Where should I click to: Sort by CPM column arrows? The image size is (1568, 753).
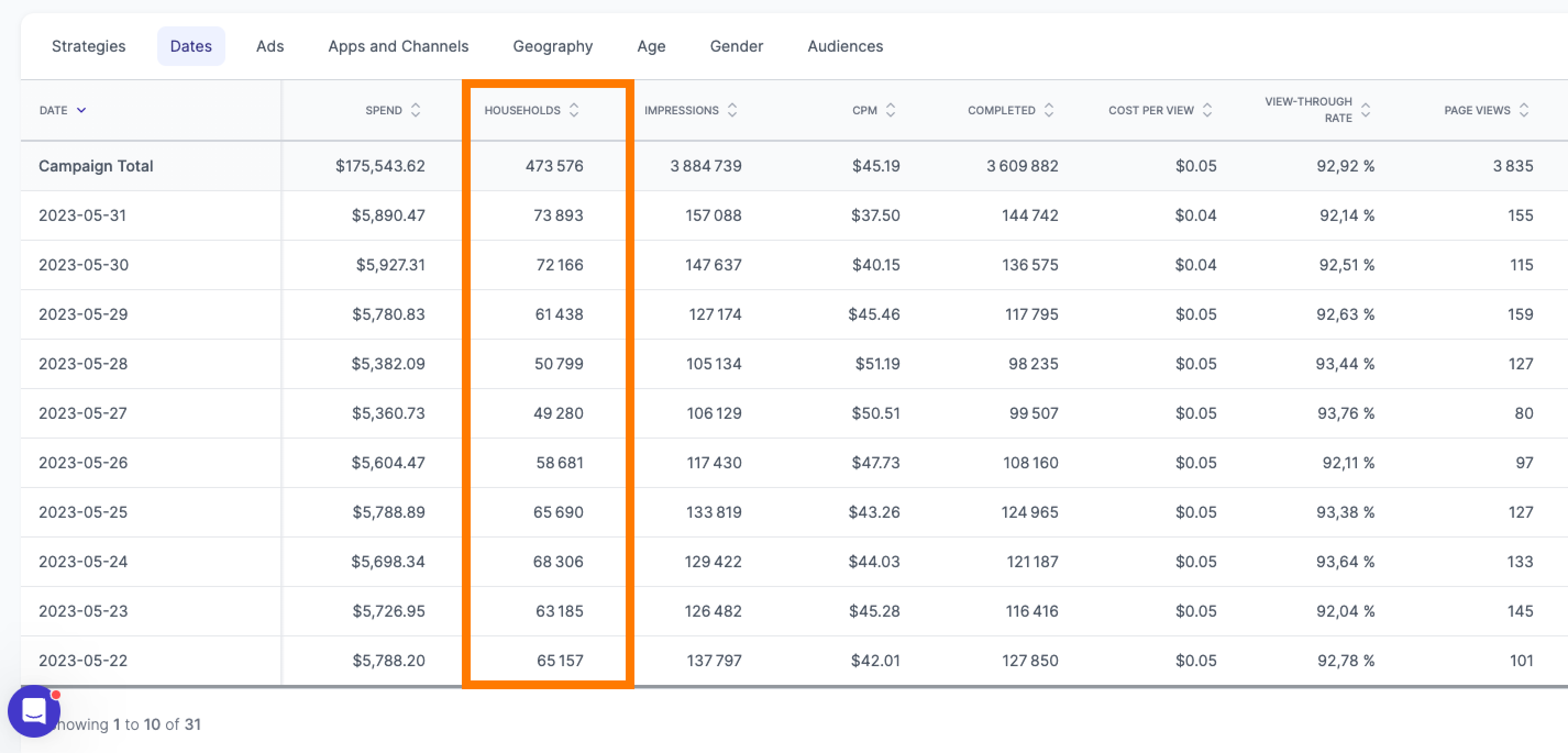pos(891,110)
